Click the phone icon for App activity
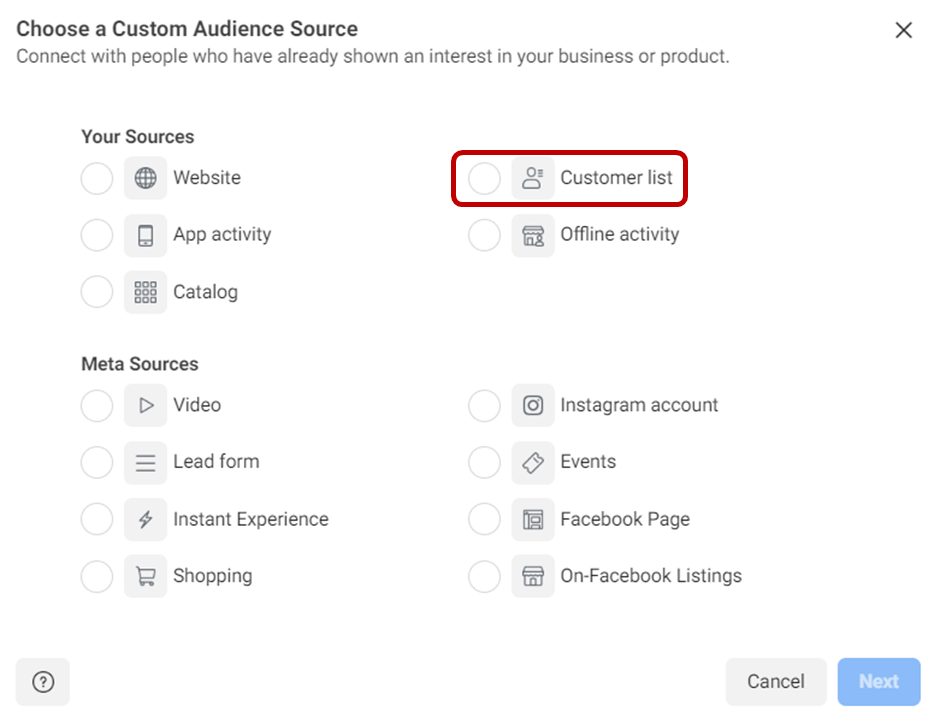The width and height of the screenshot is (940, 712). 146,236
